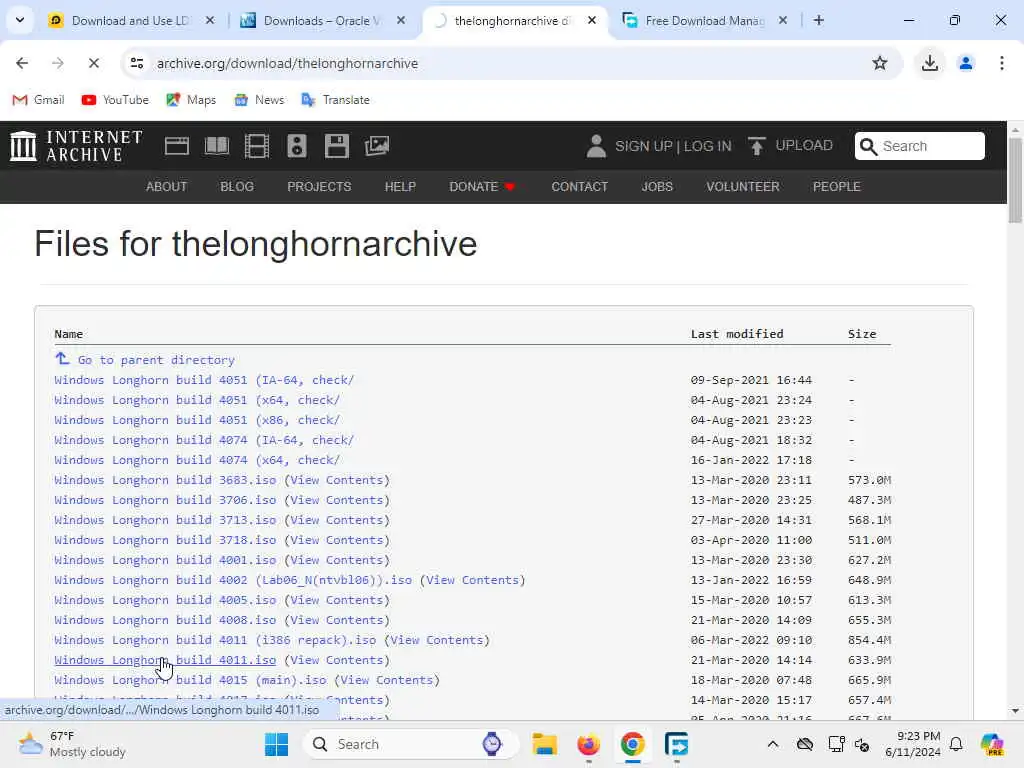Open the ABOUT menu item
Viewport: 1024px width, 768px height.
167,187
